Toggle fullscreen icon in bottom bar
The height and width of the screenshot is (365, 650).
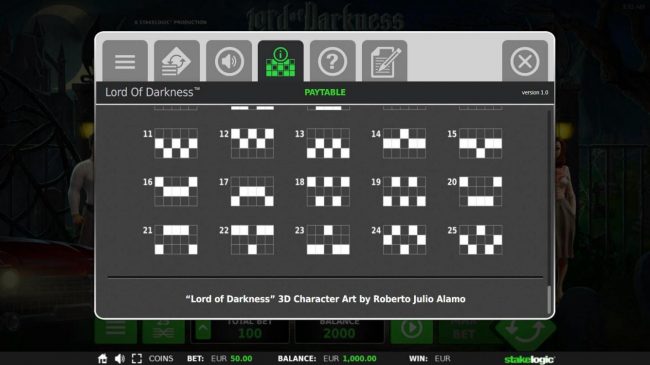point(137,358)
